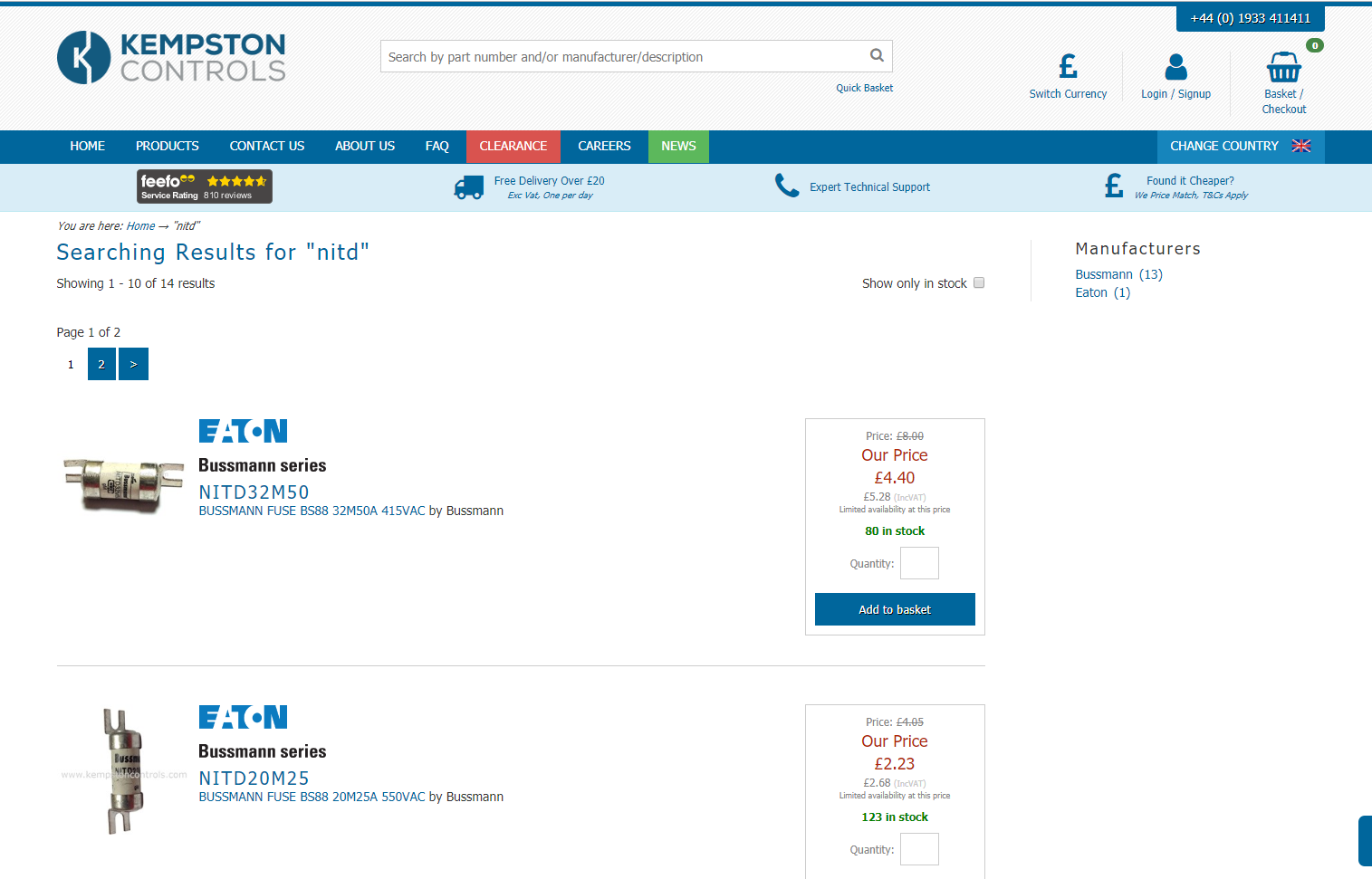Click the "80 in stock" text
1372x879 pixels.
(x=895, y=531)
